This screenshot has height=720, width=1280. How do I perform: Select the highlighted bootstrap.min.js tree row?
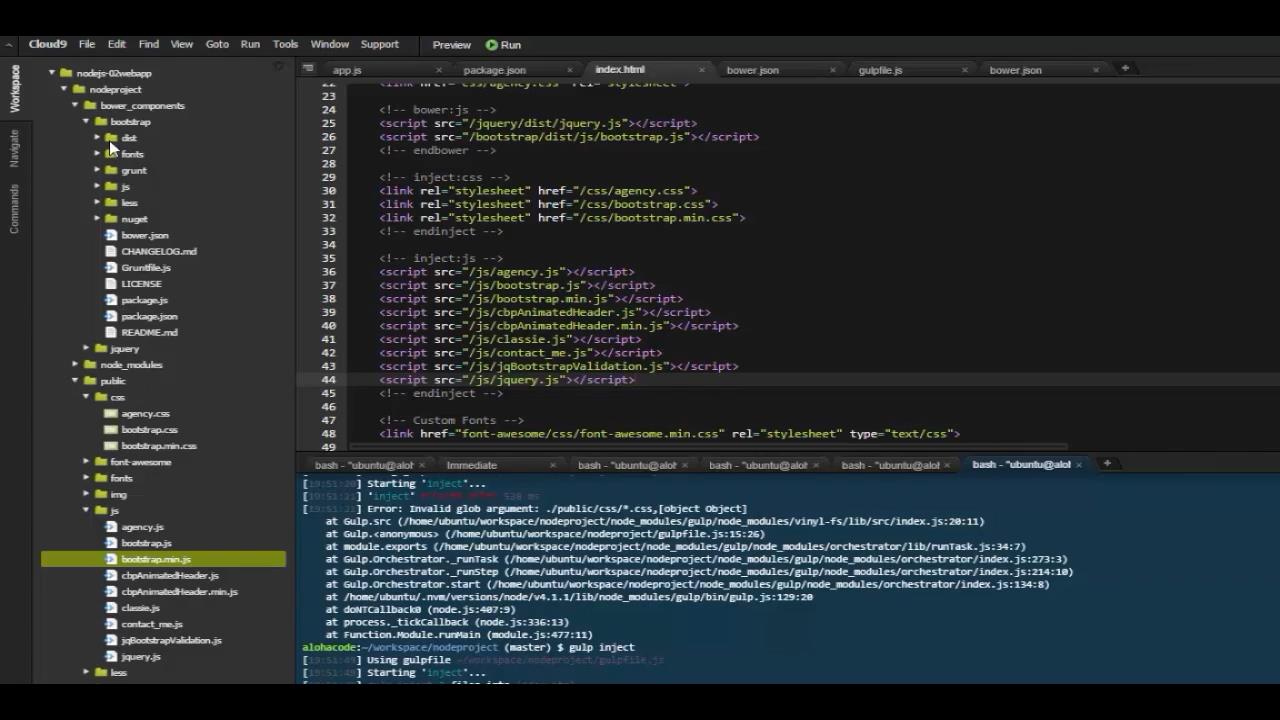pos(163,559)
